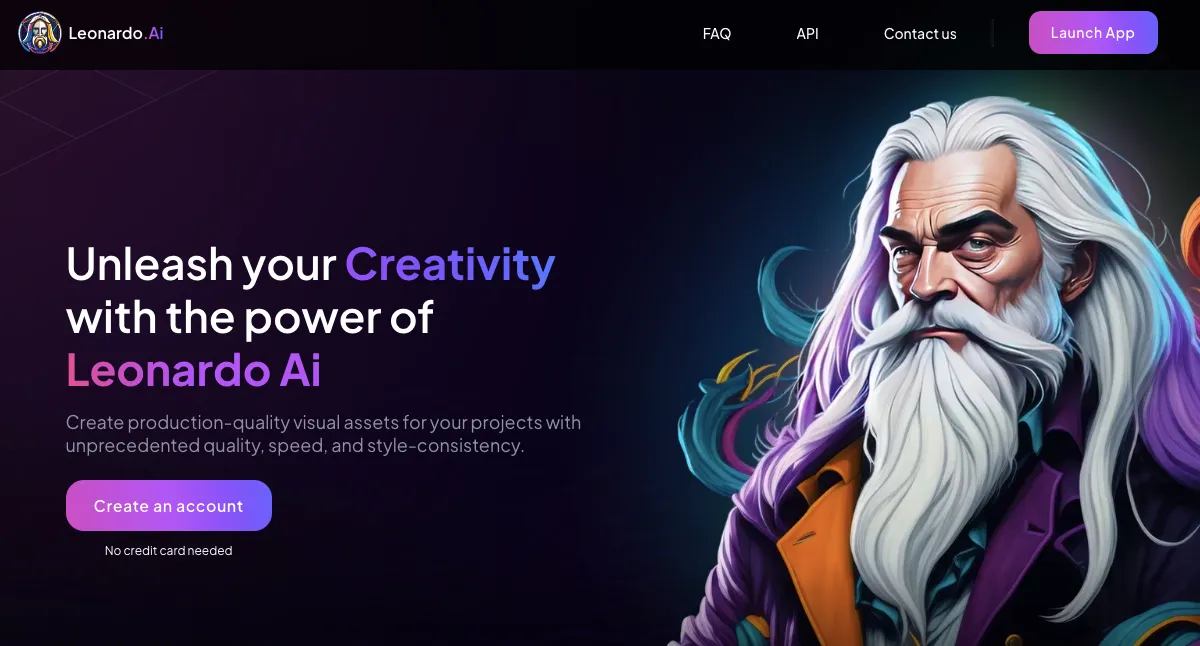Click the Launch App button

coord(1093,32)
